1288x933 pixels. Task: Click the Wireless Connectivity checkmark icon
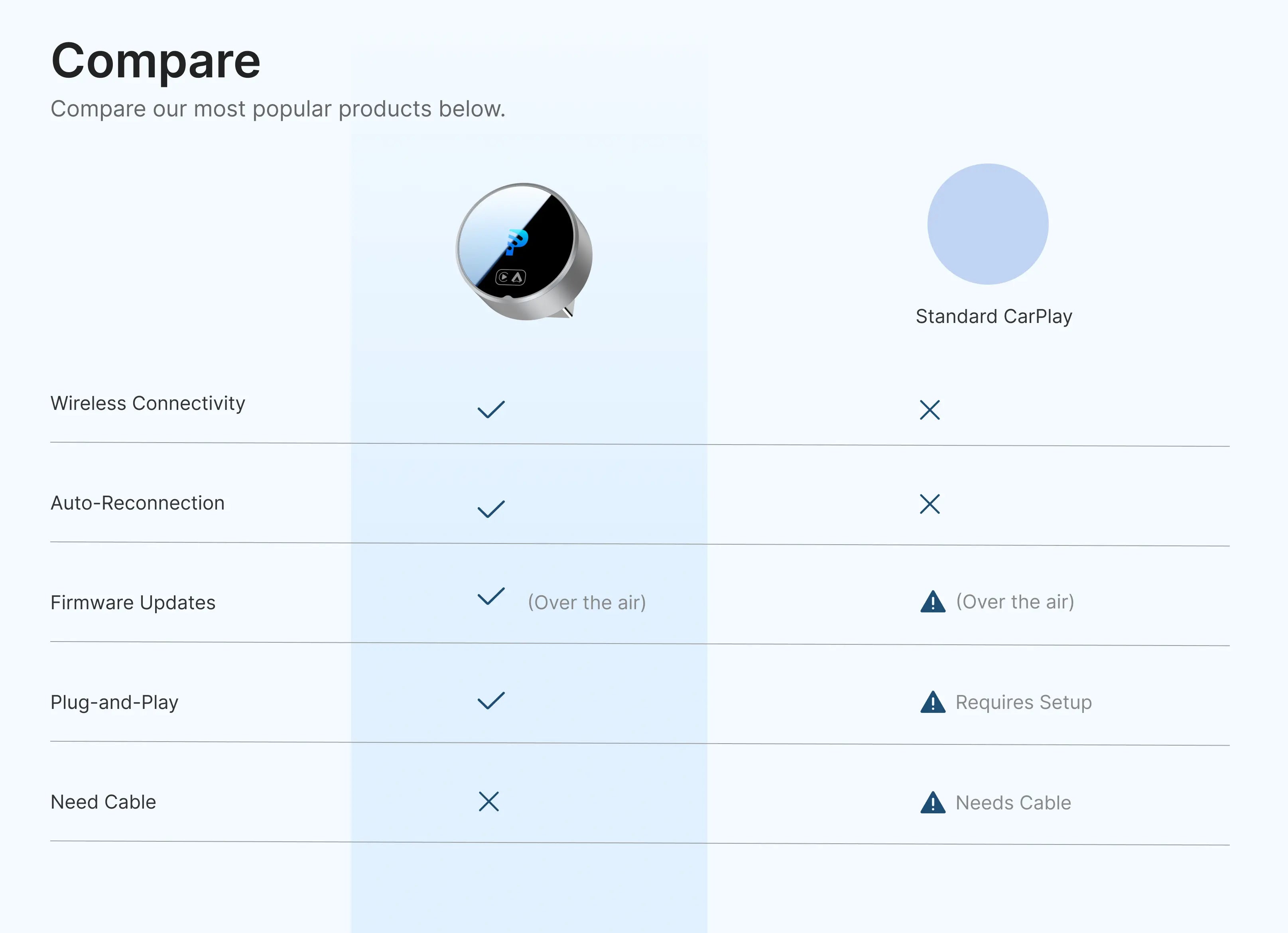coord(490,409)
